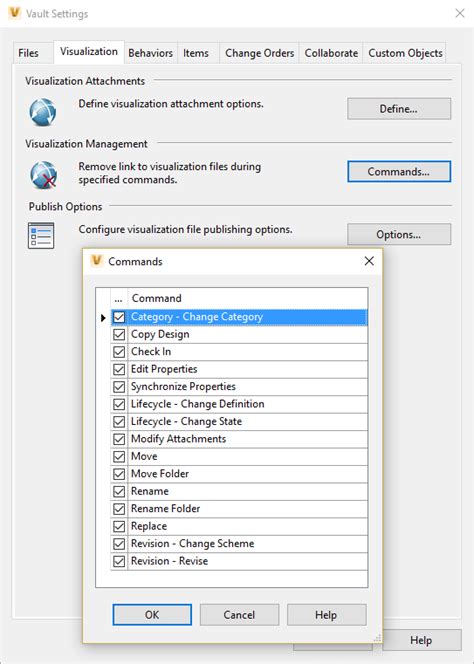Image resolution: width=474 pixels, height=664 pixels.
Task: Toggle the Check In checkbox
Action: pos(119,352)
